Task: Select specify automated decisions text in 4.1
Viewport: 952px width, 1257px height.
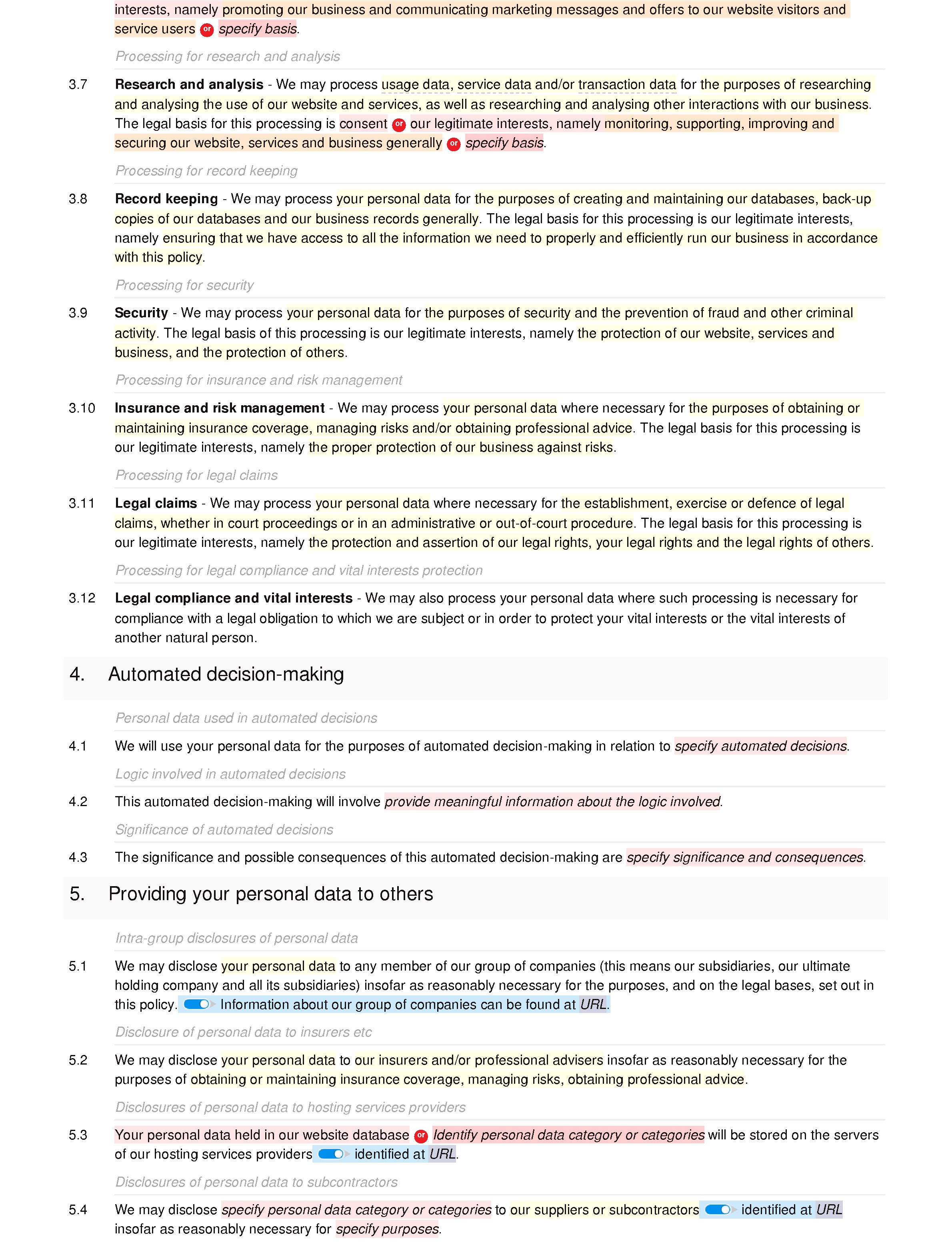Action: [x=762, y=745]
